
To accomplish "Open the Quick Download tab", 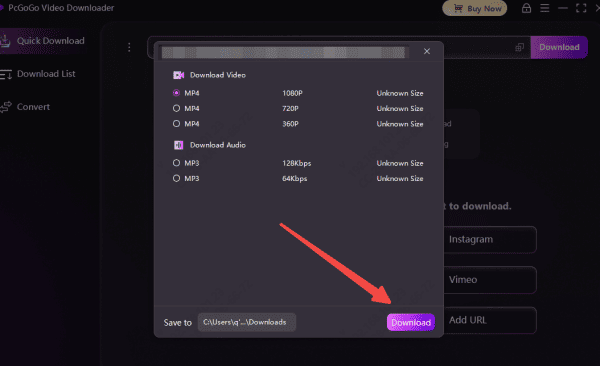I will click(44, 41).
